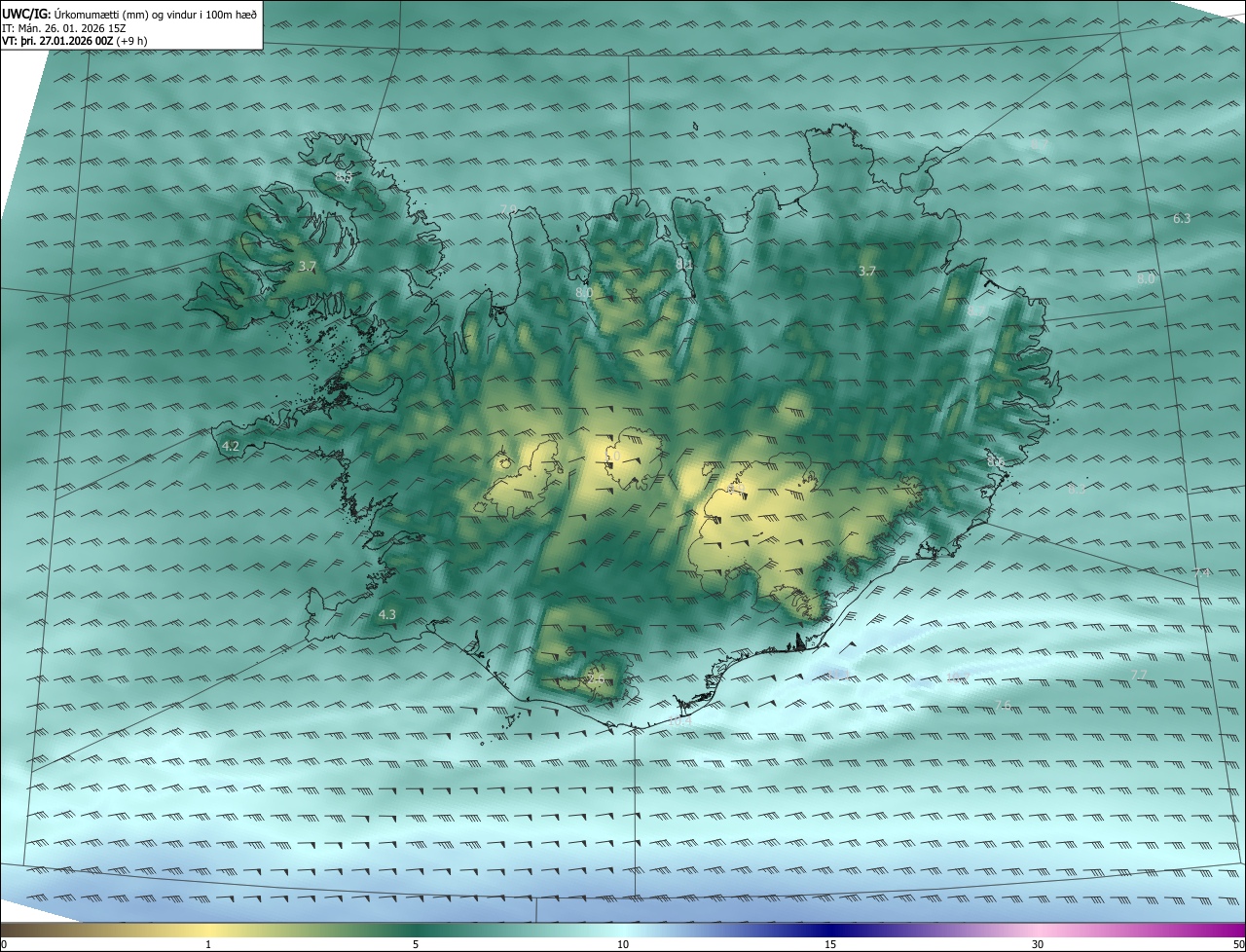Click the "3.7" value in northeast Iceland
Screen dimensions: 1246x952
point(867,272)
